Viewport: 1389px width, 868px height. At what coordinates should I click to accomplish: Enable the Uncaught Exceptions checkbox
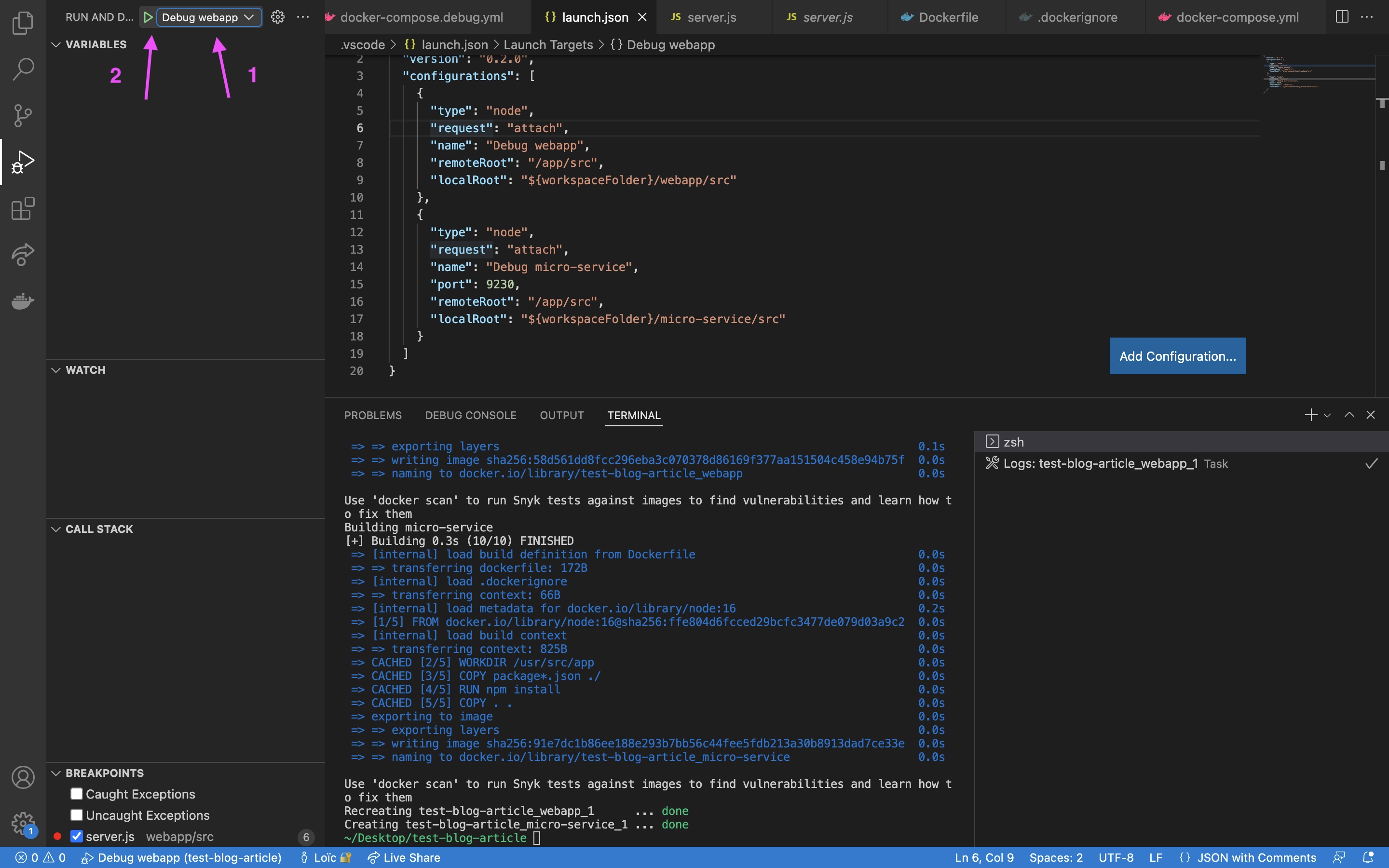(x=76, y=814)
